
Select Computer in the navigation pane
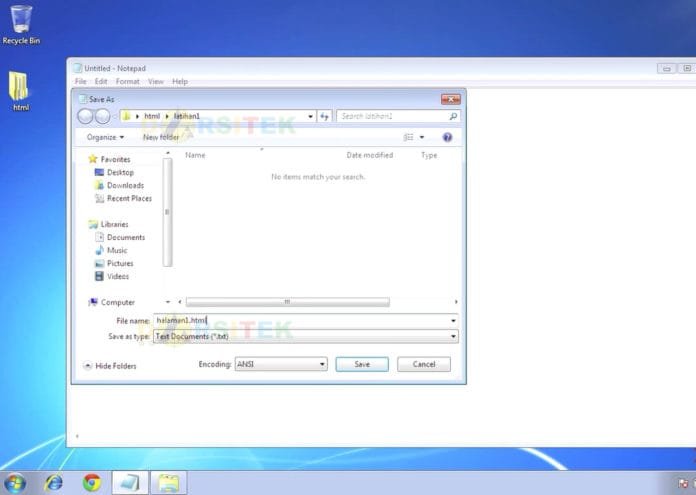click(111, 302)
